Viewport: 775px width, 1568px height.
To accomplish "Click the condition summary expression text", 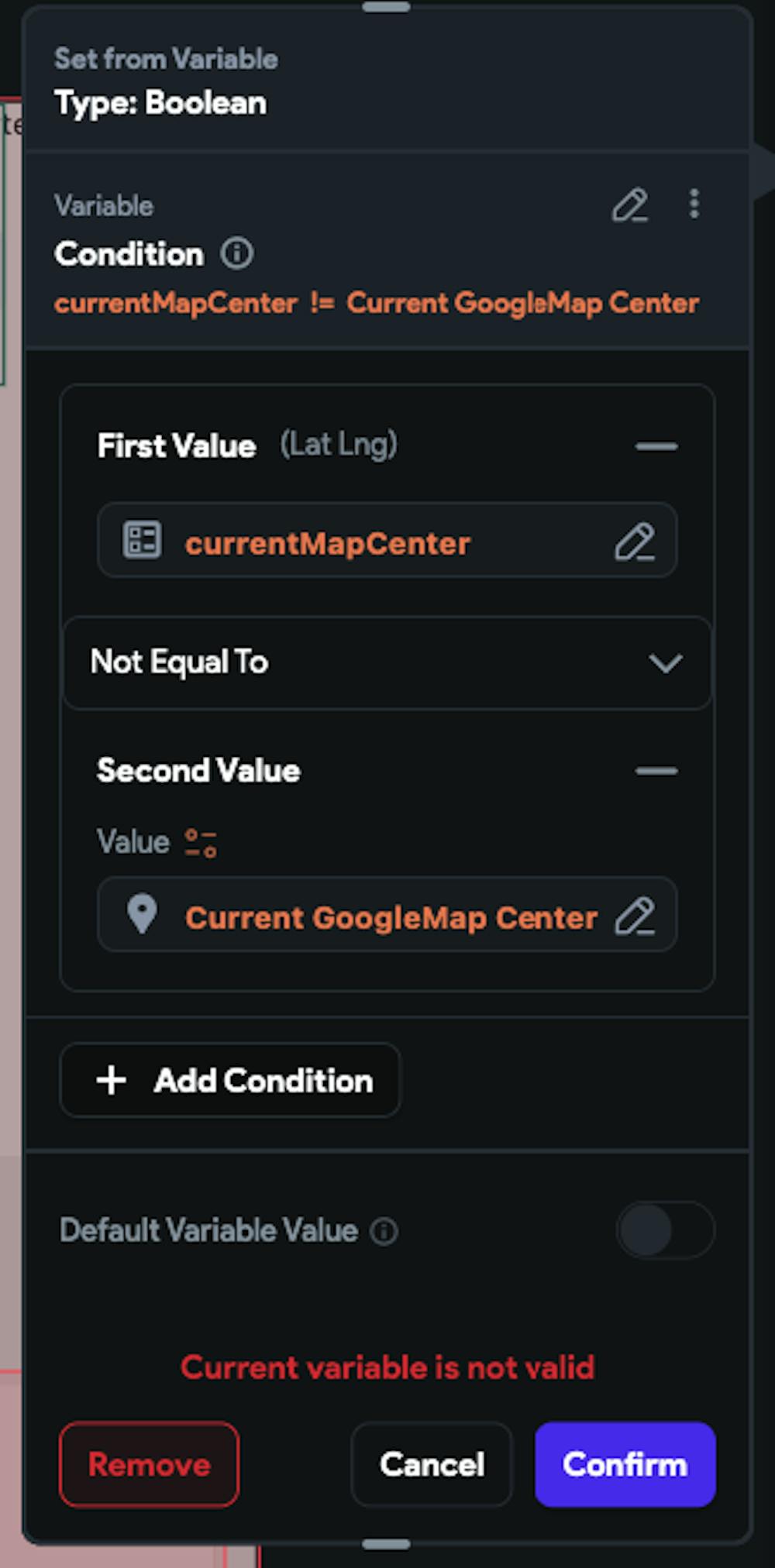I will click(x=377, y=303).
